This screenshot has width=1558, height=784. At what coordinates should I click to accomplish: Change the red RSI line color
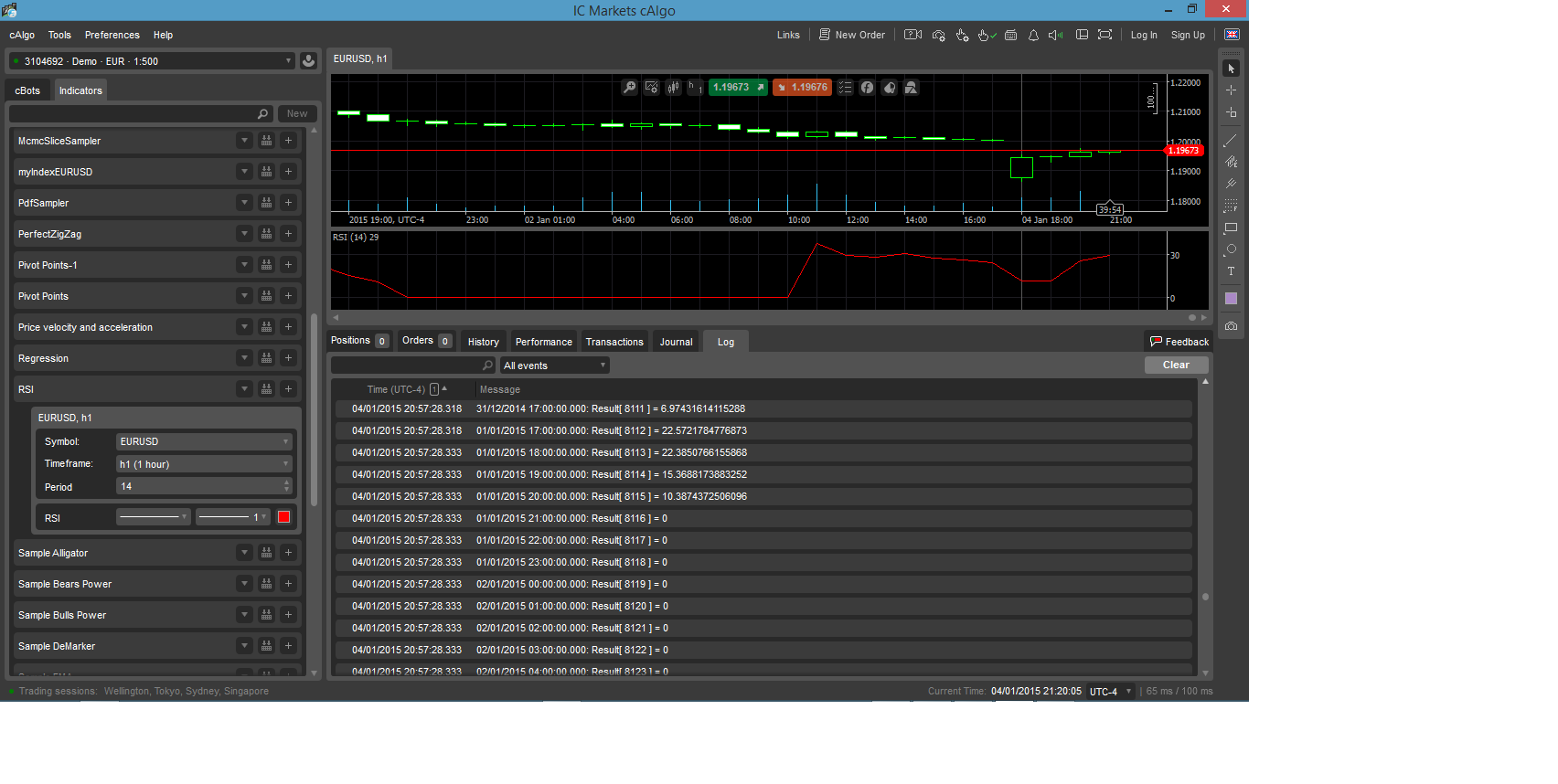(283, 517)
